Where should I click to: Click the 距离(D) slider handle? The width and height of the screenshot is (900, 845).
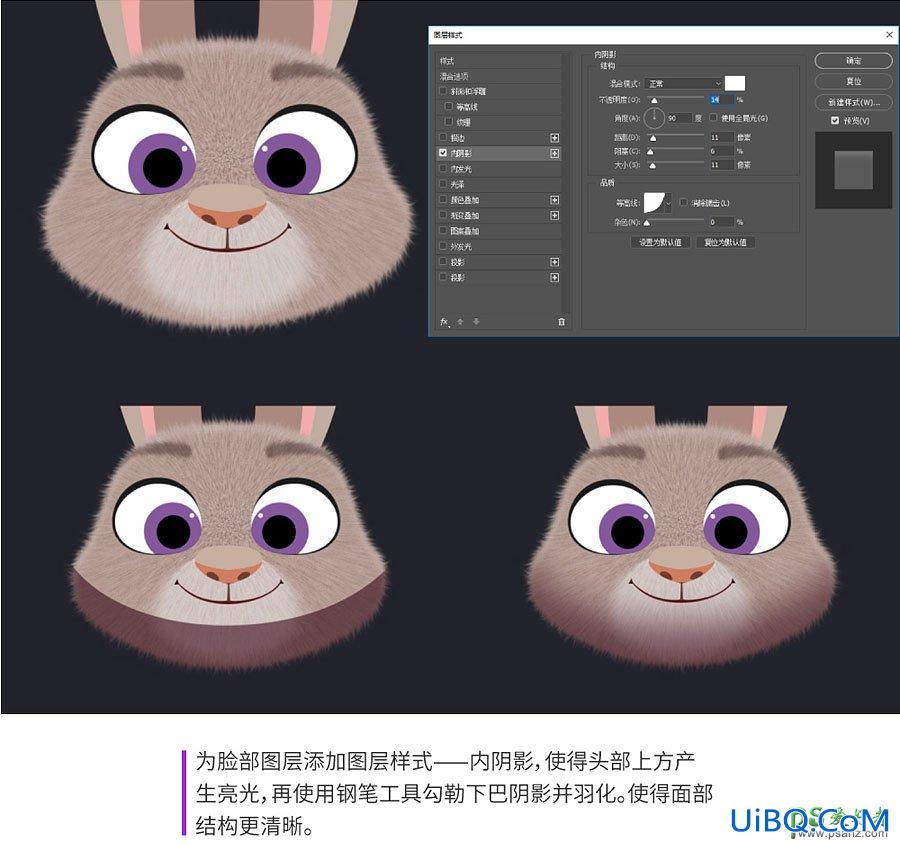point(653,138)
